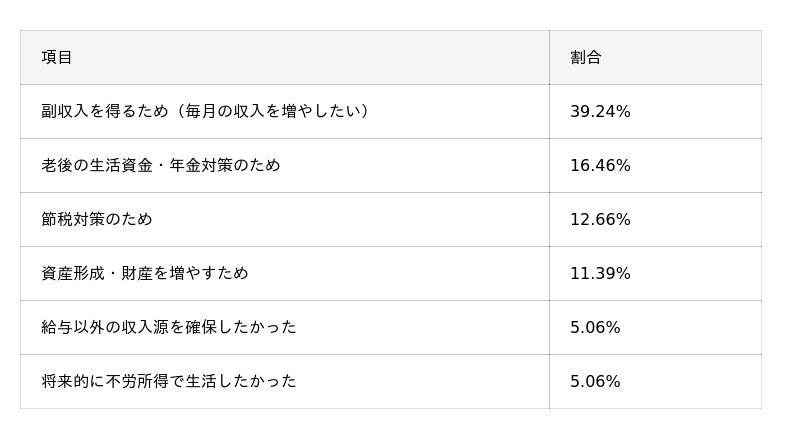Select the 給与以外の収入源を確保したかった cell
Viewport: 800px width, 439px height.
pyautogui.click(x=169, y=328)
